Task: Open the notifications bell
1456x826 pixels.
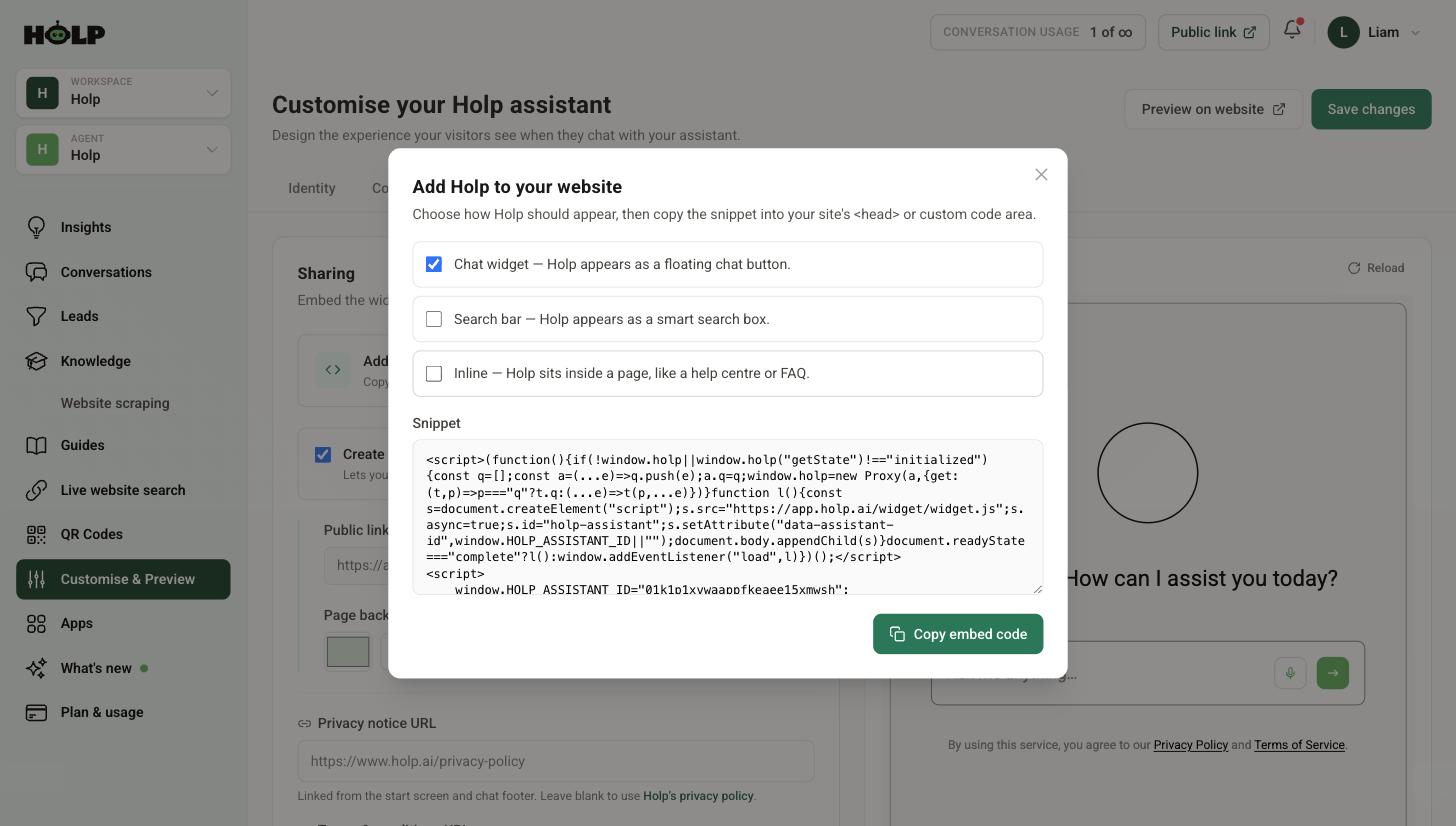Action: tap(1292, 30)
